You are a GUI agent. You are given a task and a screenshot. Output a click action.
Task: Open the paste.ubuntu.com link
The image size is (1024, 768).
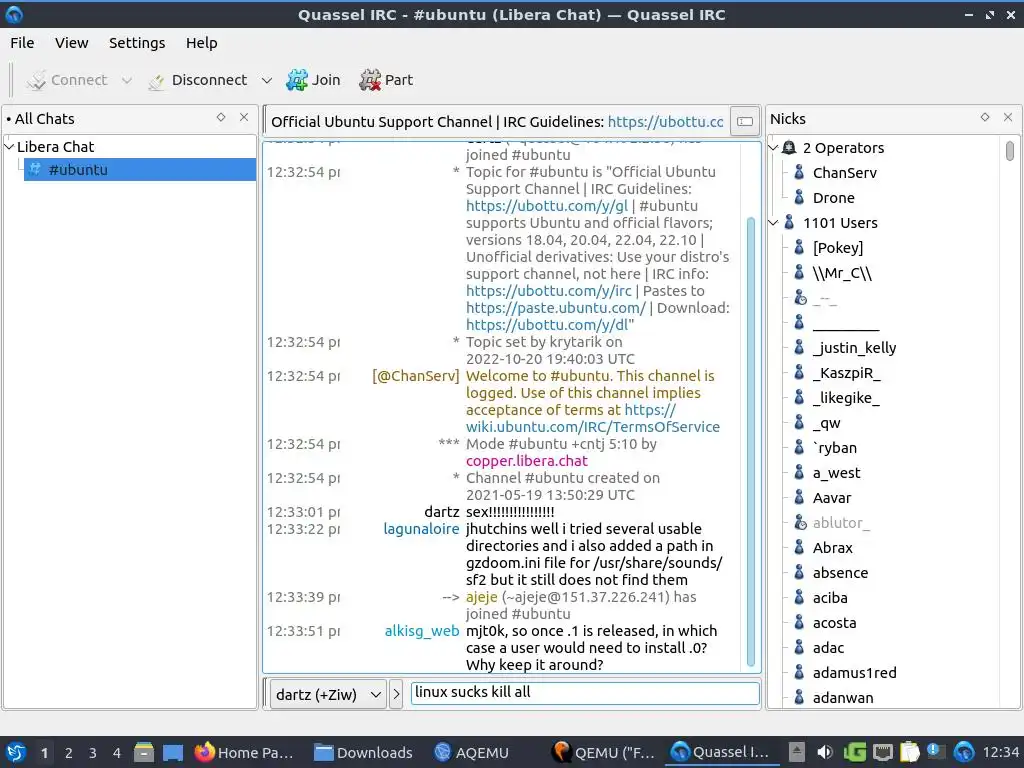[x=556, y=308]
